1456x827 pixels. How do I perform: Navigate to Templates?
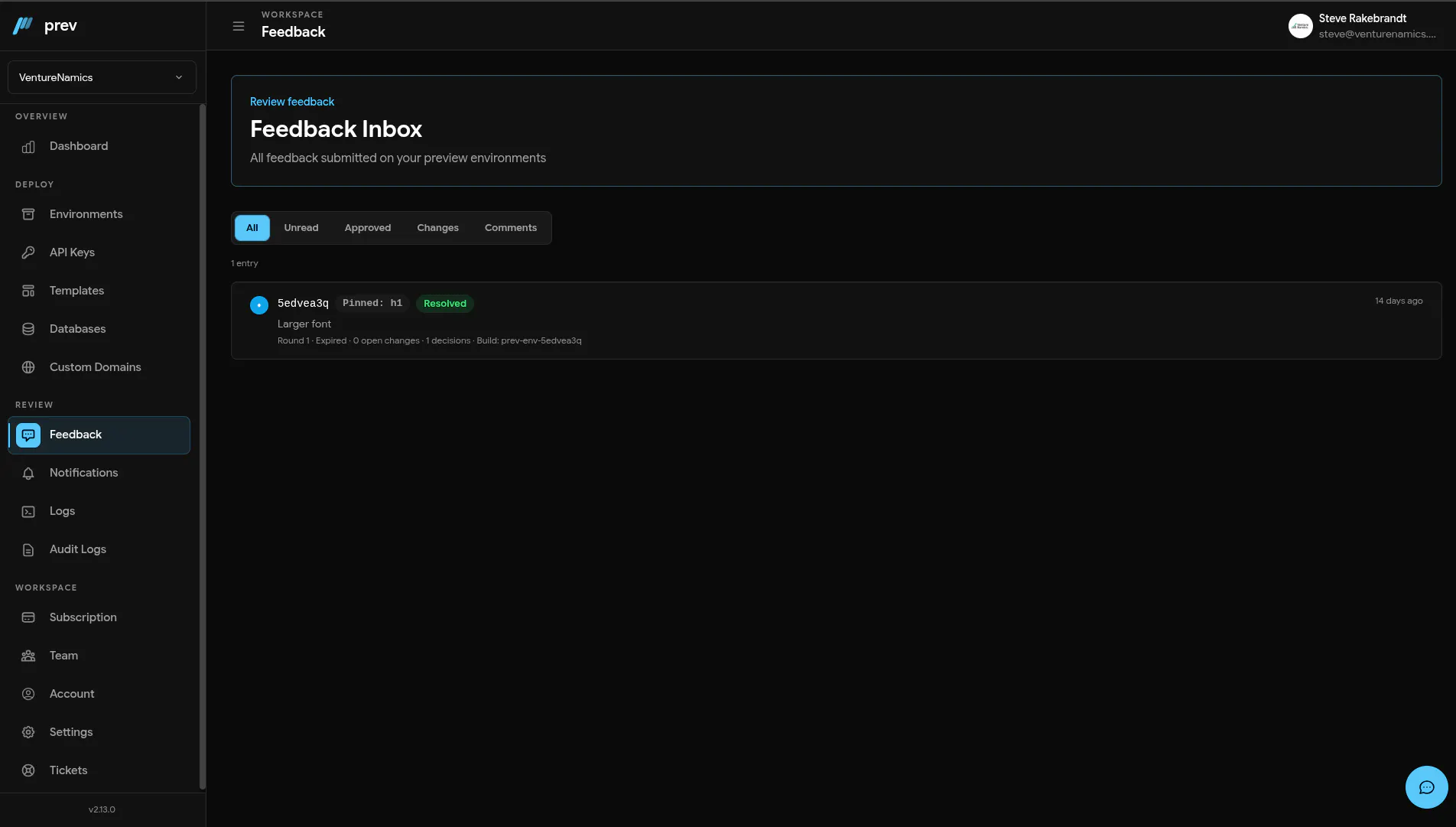[99, 291]
